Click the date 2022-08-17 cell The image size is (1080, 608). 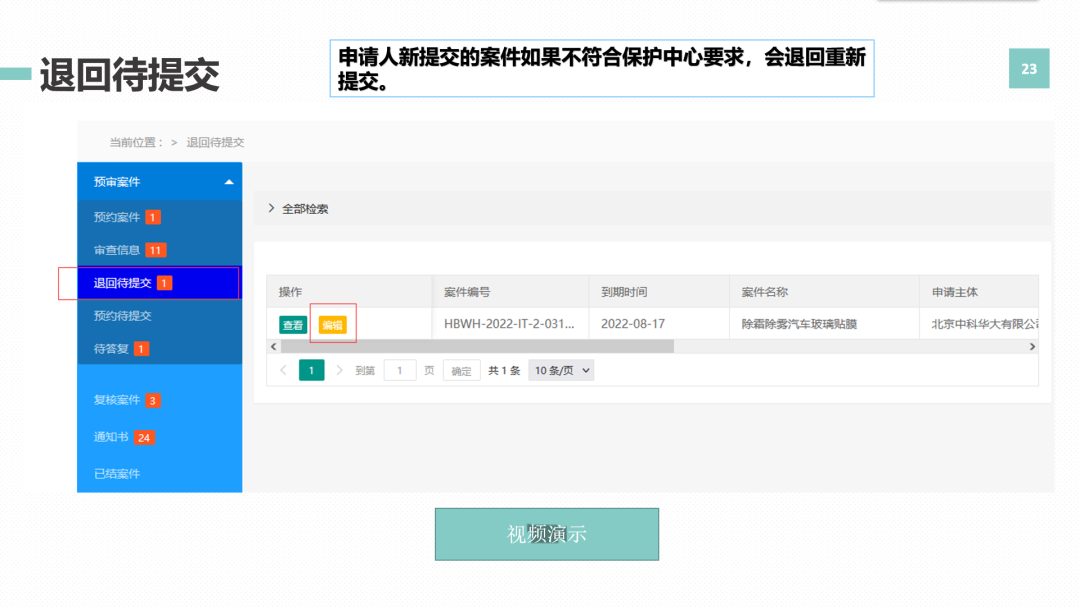[632, 324]
